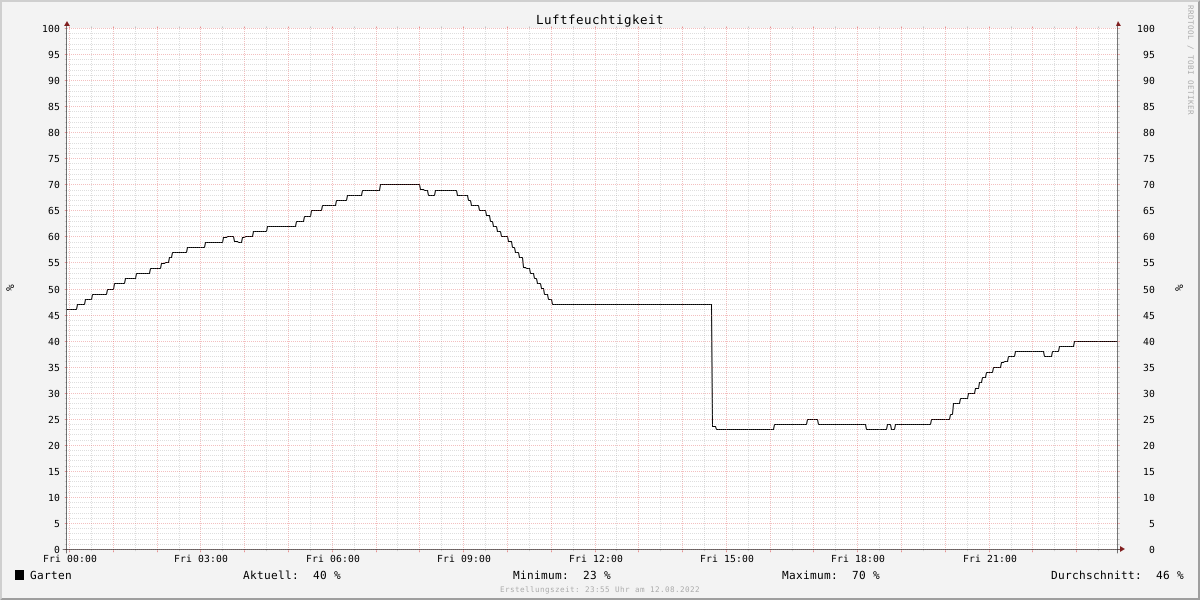1200x600 pixels.
Task: Click the 90 label on left axis
Action: point(54,81)
